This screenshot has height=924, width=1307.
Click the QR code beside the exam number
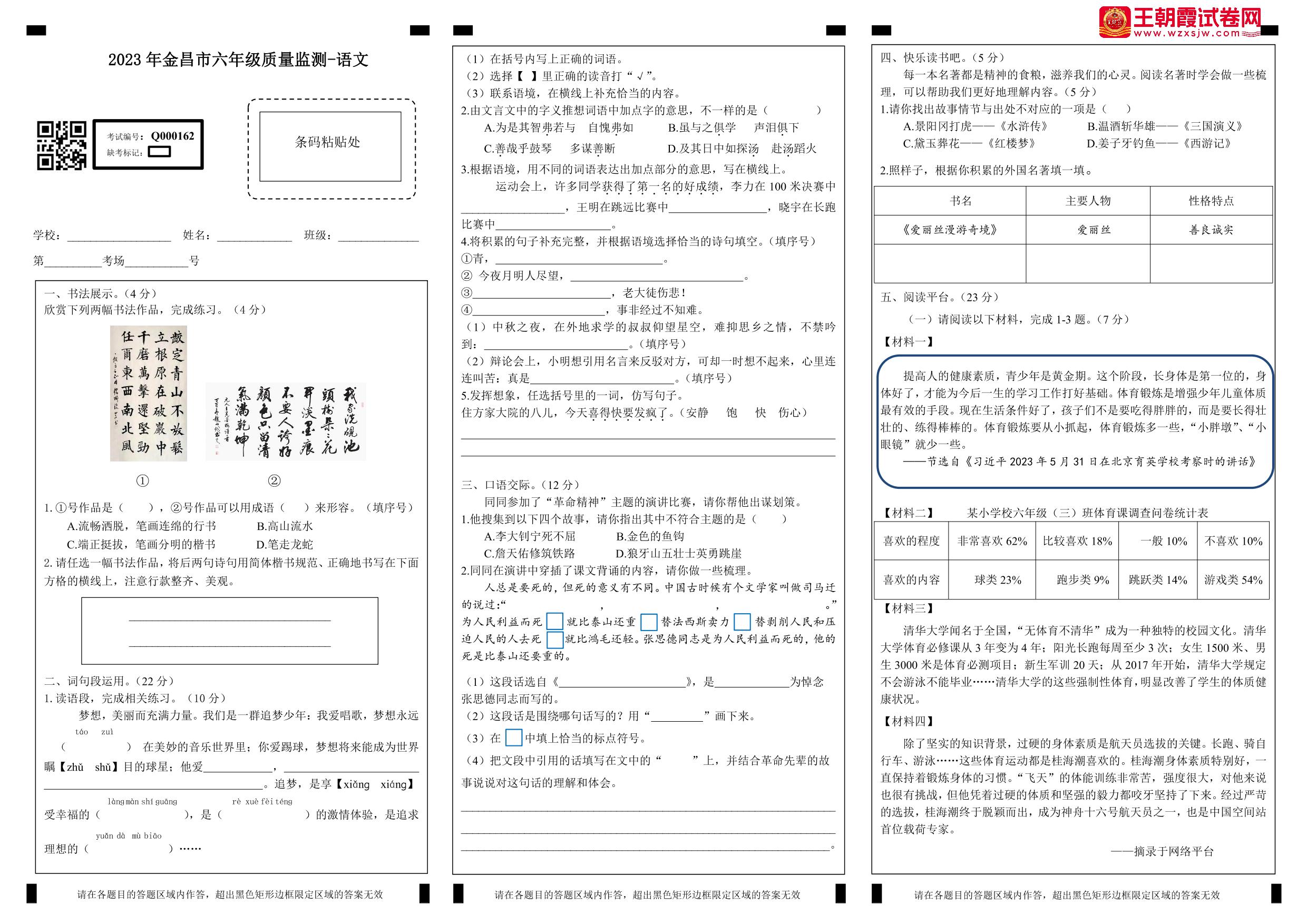point(62,145)
